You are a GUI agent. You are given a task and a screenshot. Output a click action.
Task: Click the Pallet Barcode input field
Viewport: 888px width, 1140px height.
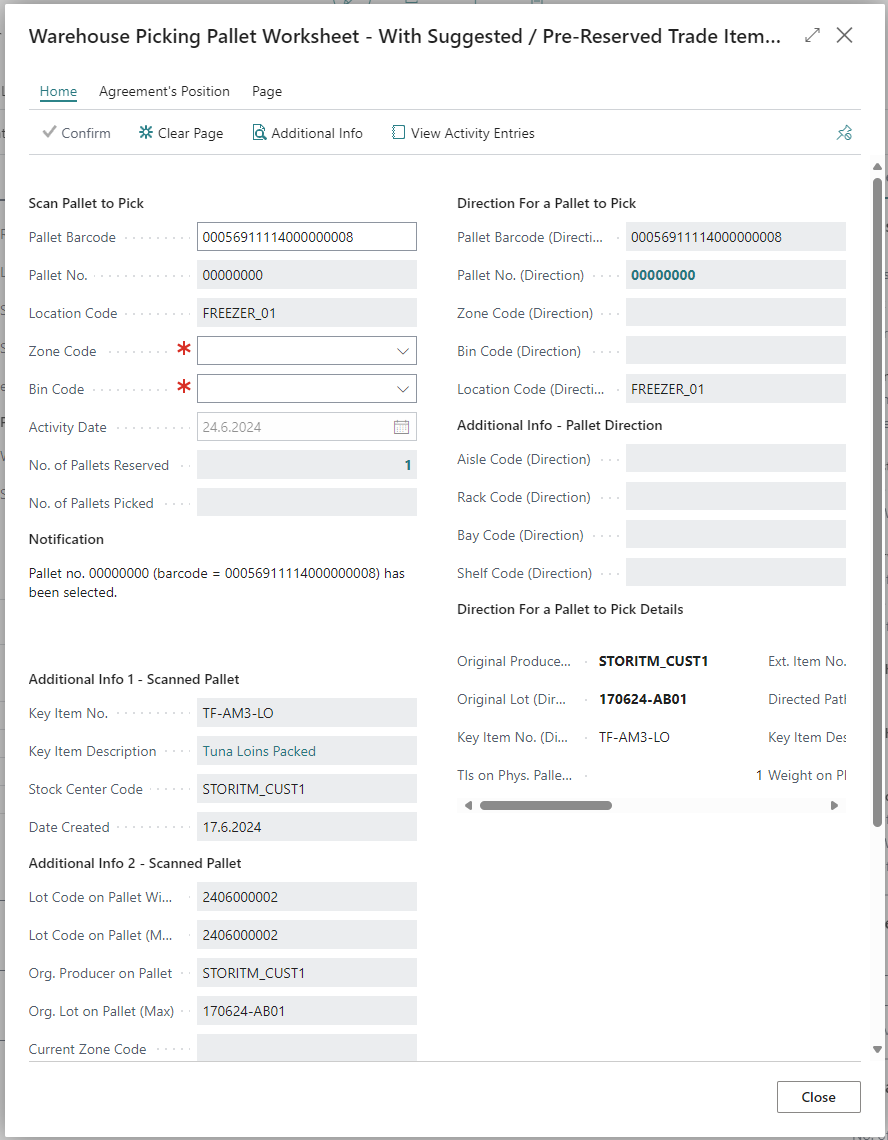306,237
